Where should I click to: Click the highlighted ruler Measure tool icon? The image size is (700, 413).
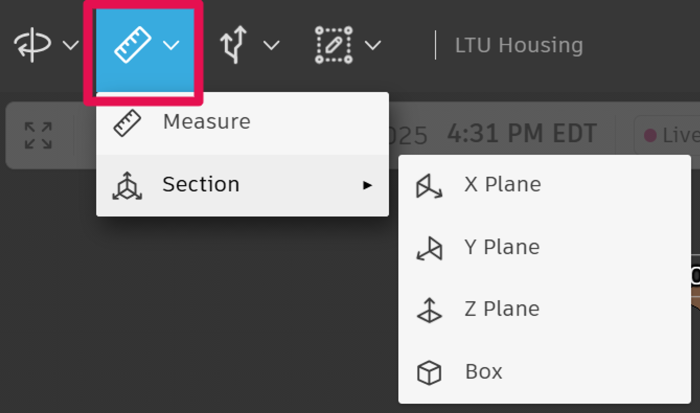pyautogui.click(x=131, y=45)
